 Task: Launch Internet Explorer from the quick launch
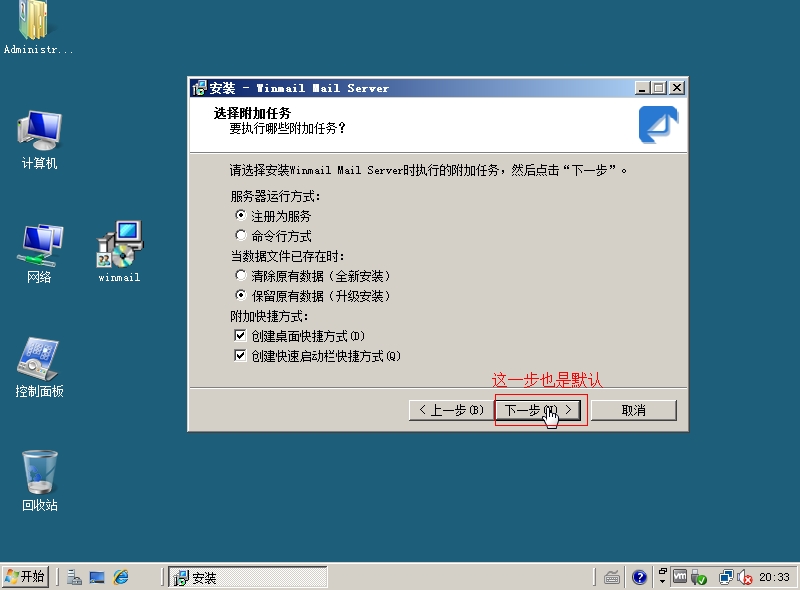[x=121, y=577]
